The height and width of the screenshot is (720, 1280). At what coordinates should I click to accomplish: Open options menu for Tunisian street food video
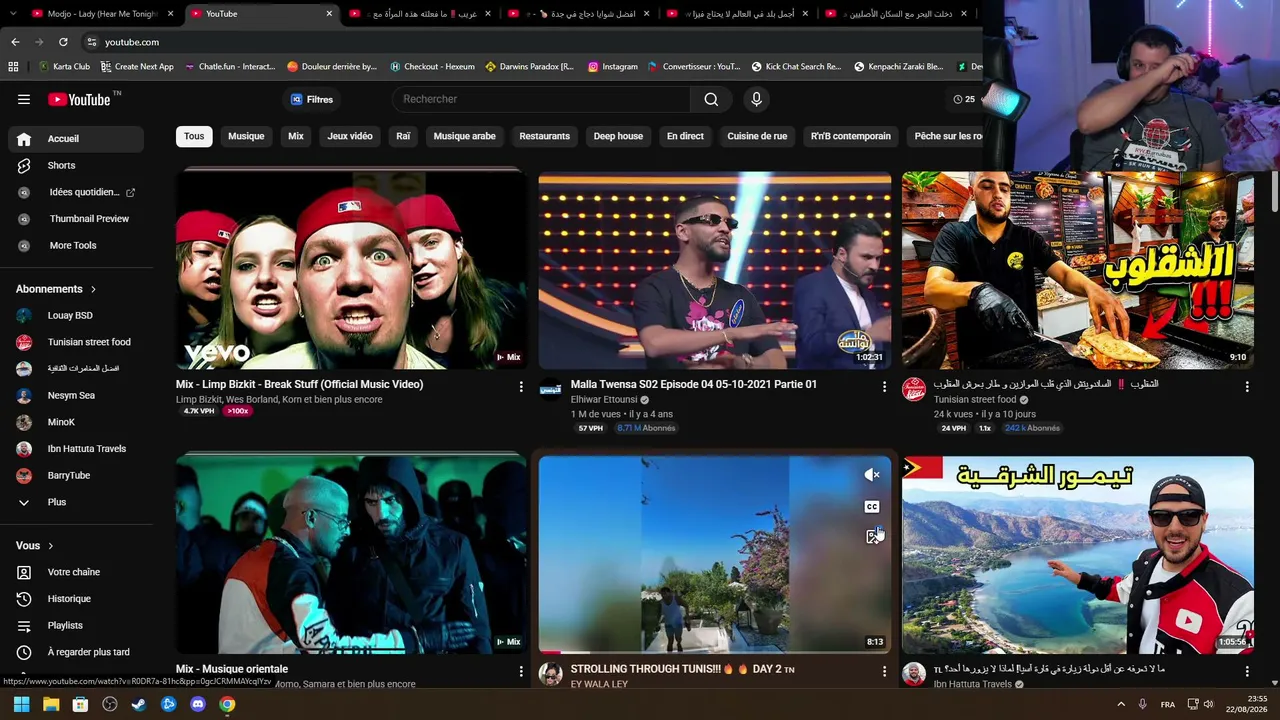pos(1247,386)
